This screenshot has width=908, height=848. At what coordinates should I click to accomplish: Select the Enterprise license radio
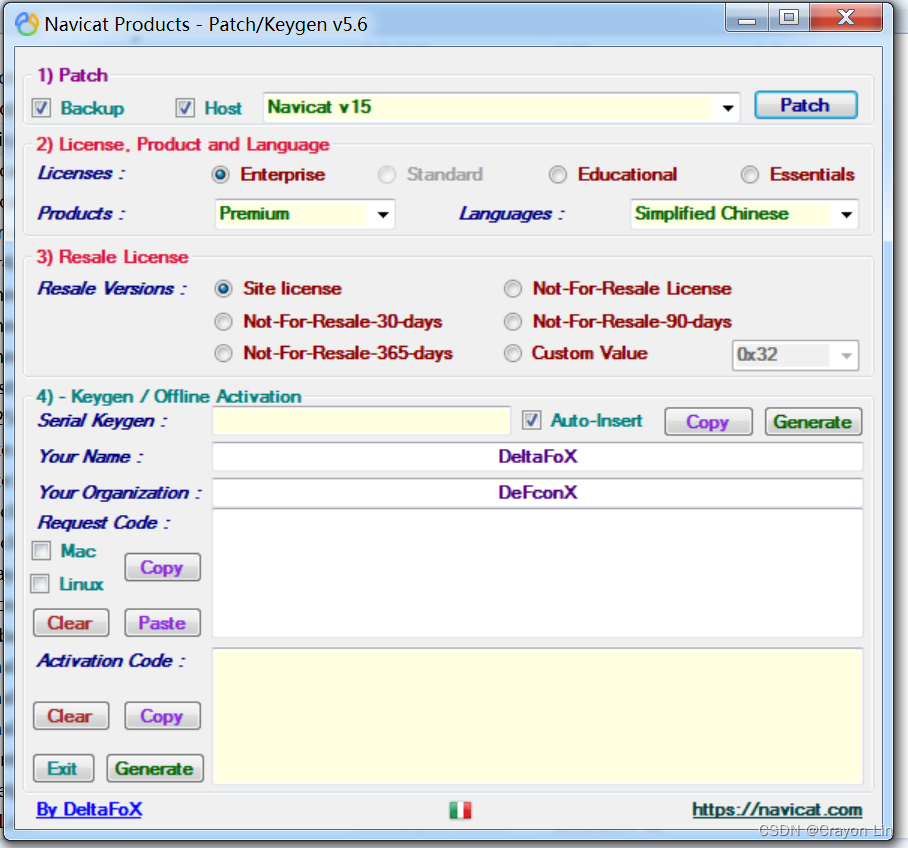[221, 174]
